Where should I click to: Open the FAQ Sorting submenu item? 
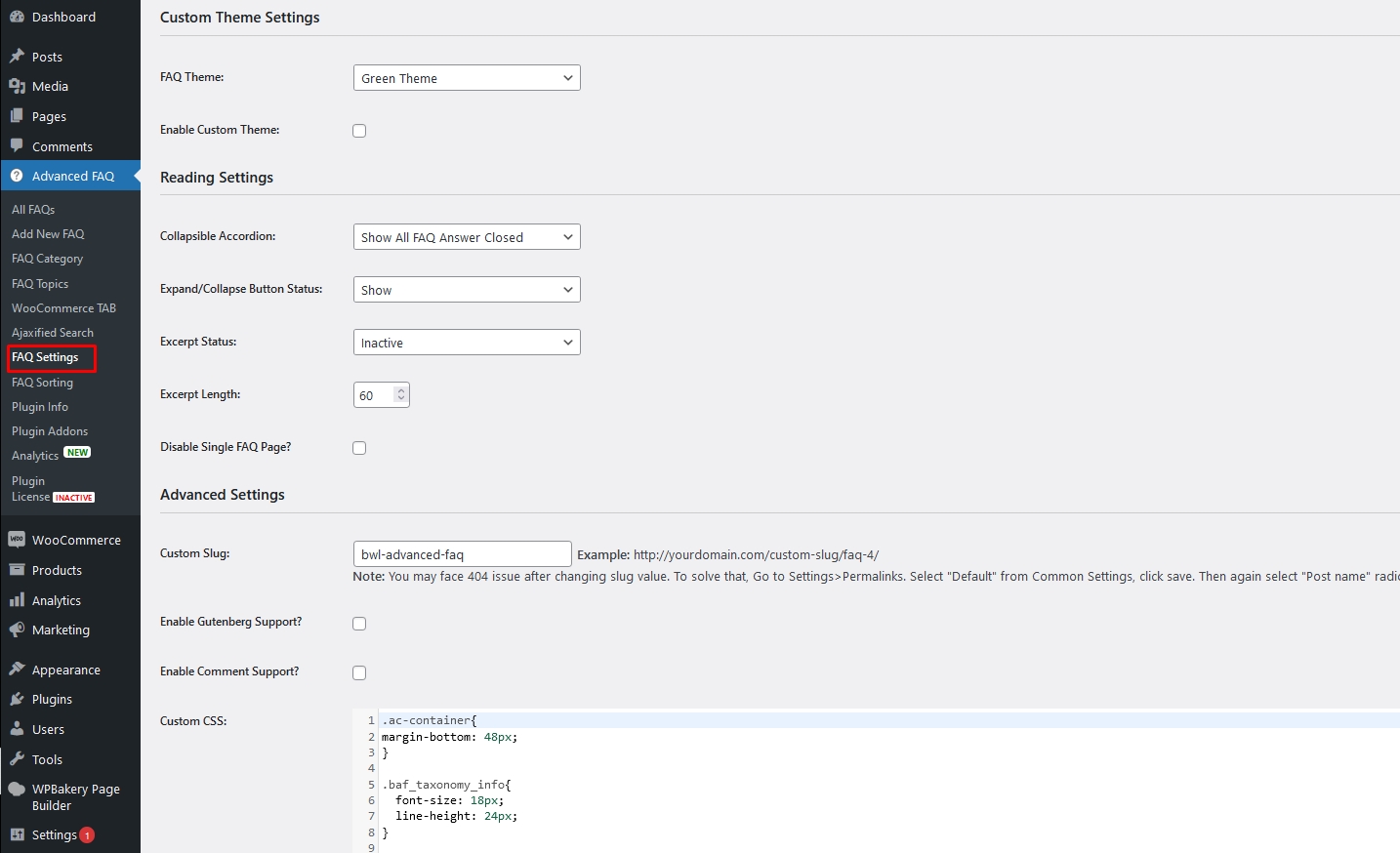point(42,383)
